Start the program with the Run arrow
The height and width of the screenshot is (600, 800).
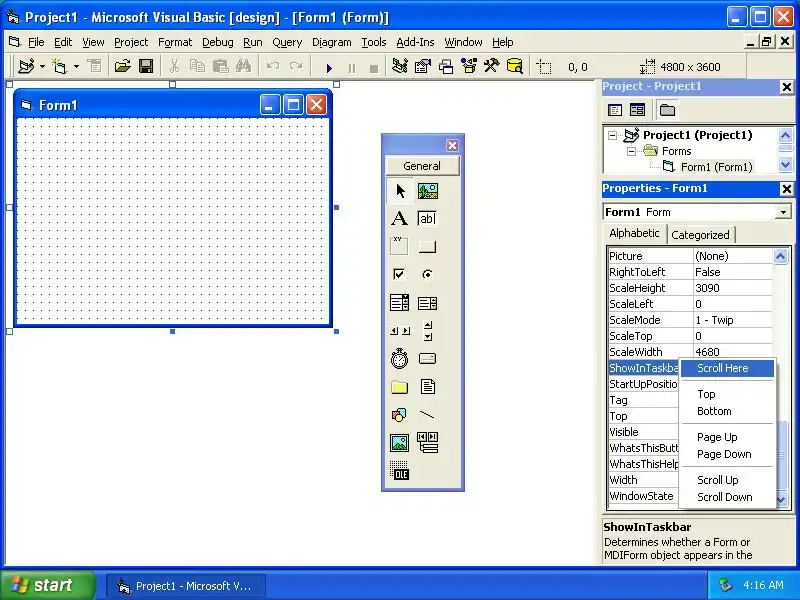(x=329, y=67)
